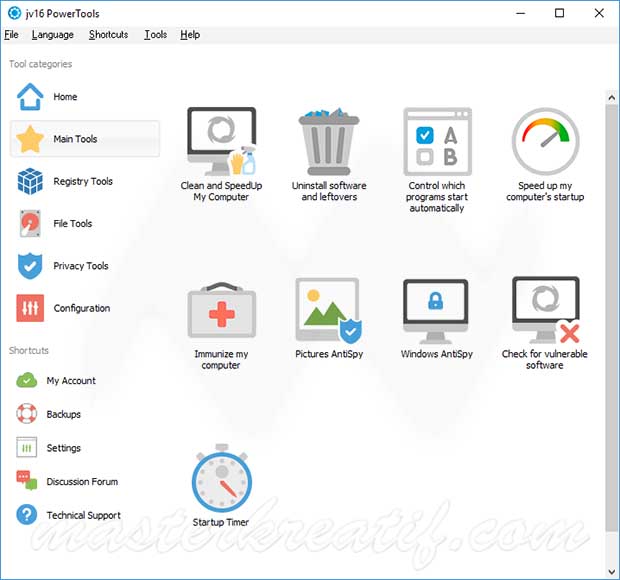
Task: Visit the Discussion Forum shortcut
Action: [x=81, y=482]
